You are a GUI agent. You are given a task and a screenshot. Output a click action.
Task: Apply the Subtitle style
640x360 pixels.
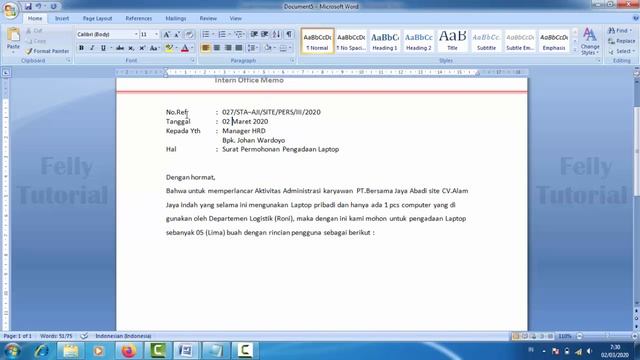tap(487, 41)
